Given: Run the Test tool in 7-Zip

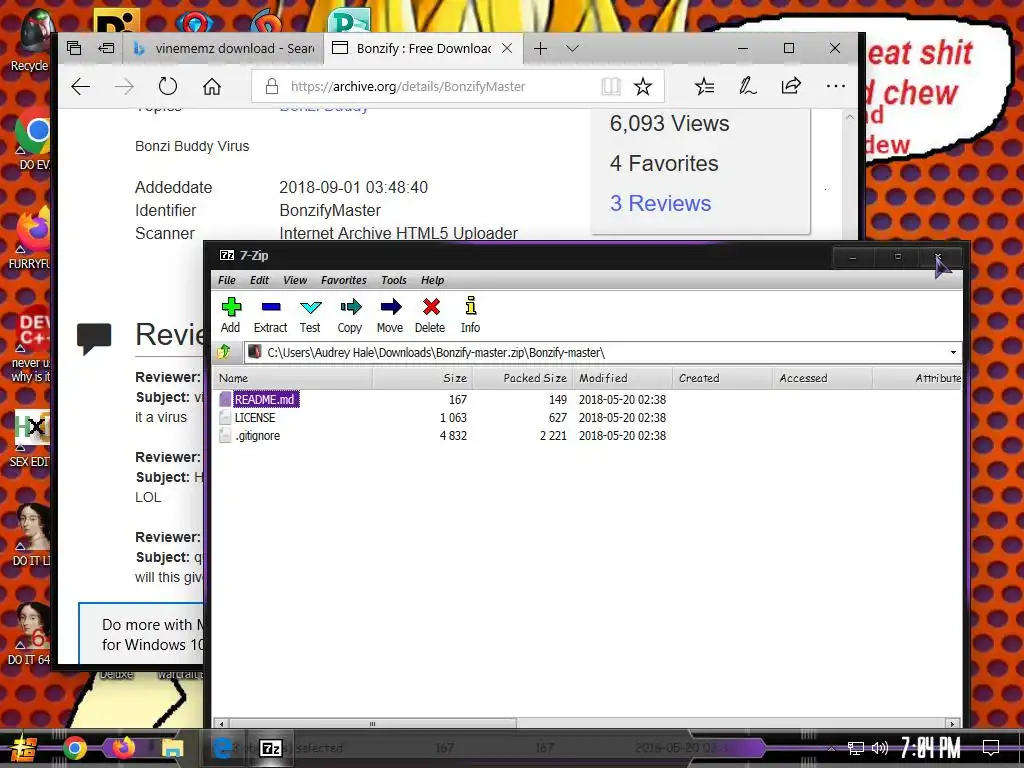Looking at the screenshot, I should click(310, 315).
